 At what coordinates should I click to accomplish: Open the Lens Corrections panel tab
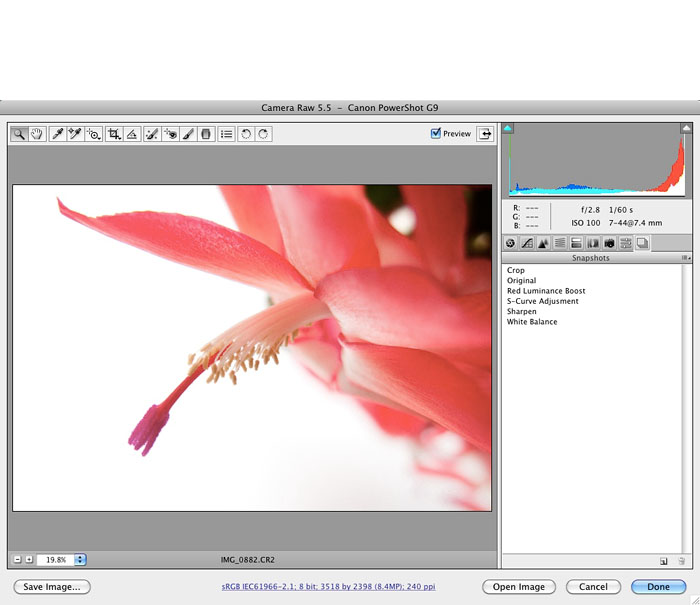(593, 243)
